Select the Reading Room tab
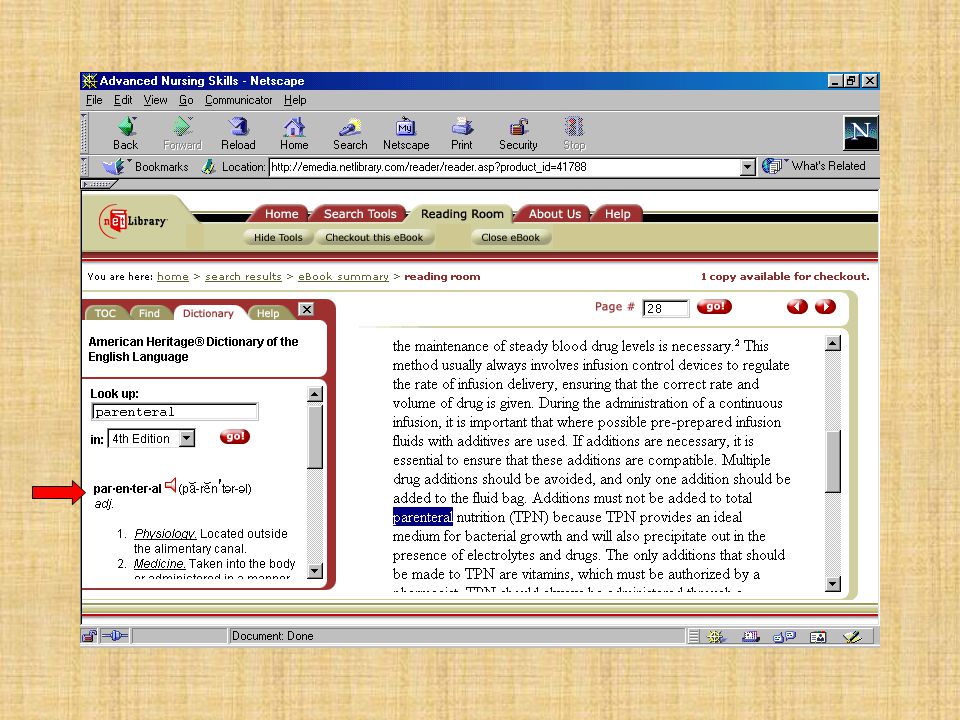The width and height of the screenshot is (960, 720). point(462,214)
